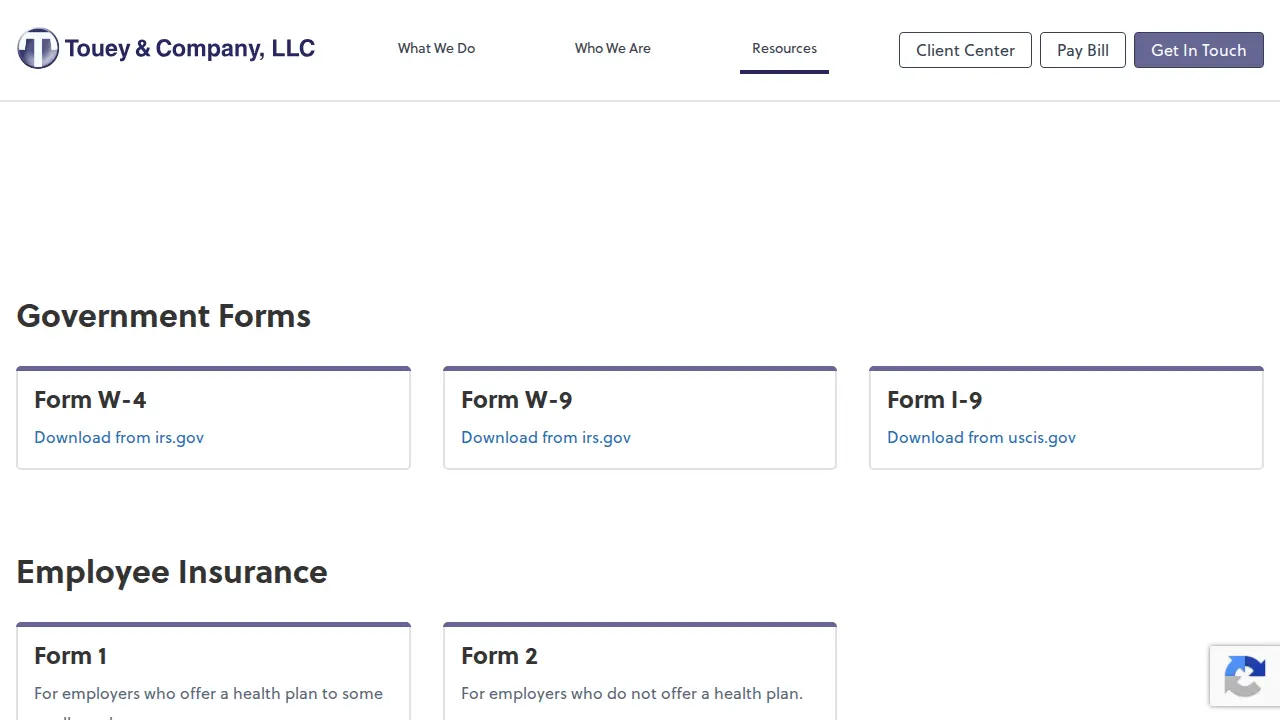Viewport: 1280px width, 720px height.
Task: Click the Pay Bill button
Action: (x=1082, y=50)
